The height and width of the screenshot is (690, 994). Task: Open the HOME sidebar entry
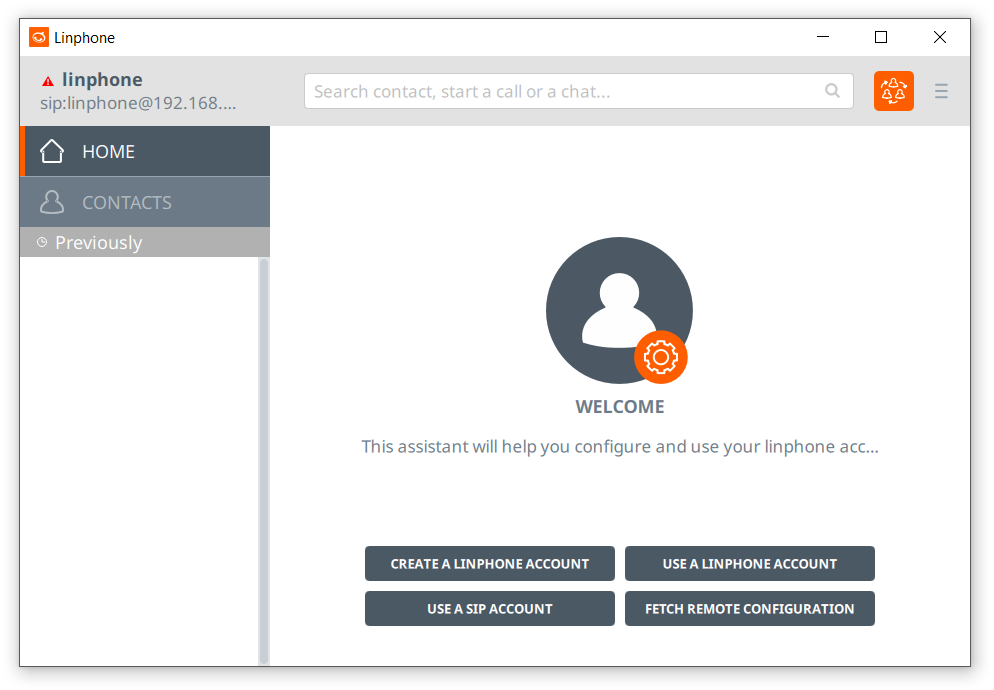tap(145, 152)
